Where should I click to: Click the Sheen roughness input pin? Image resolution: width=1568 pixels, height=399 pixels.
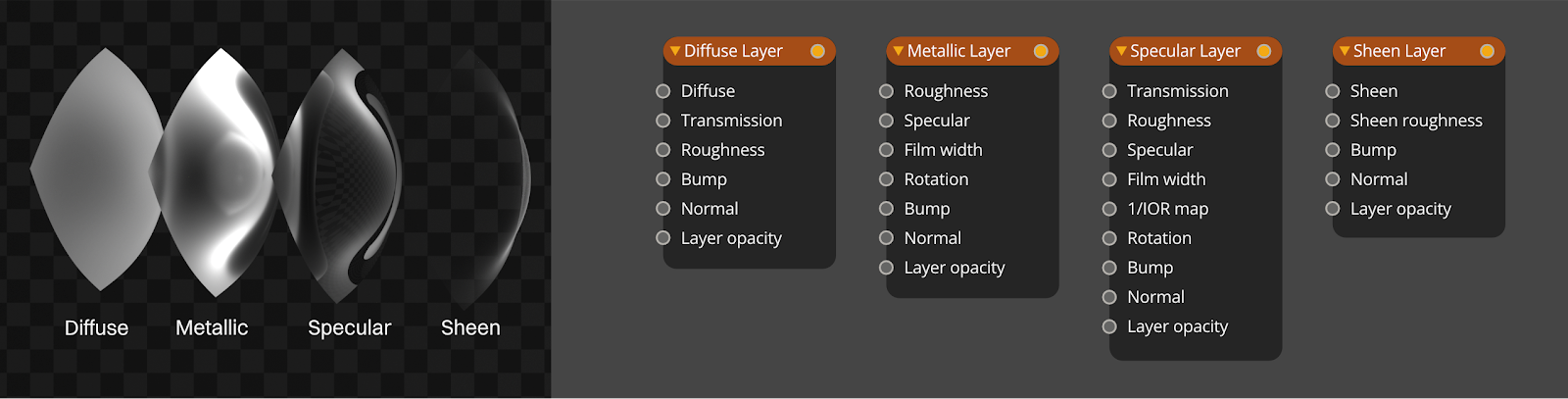pyautogui.click(x=1332, y=121)
